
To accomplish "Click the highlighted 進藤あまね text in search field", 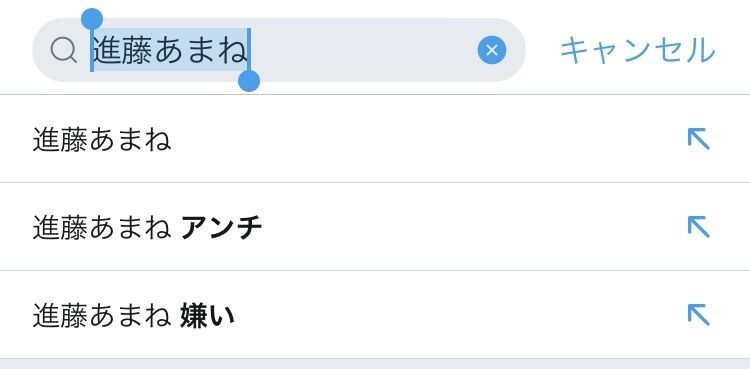I will 170,50.
